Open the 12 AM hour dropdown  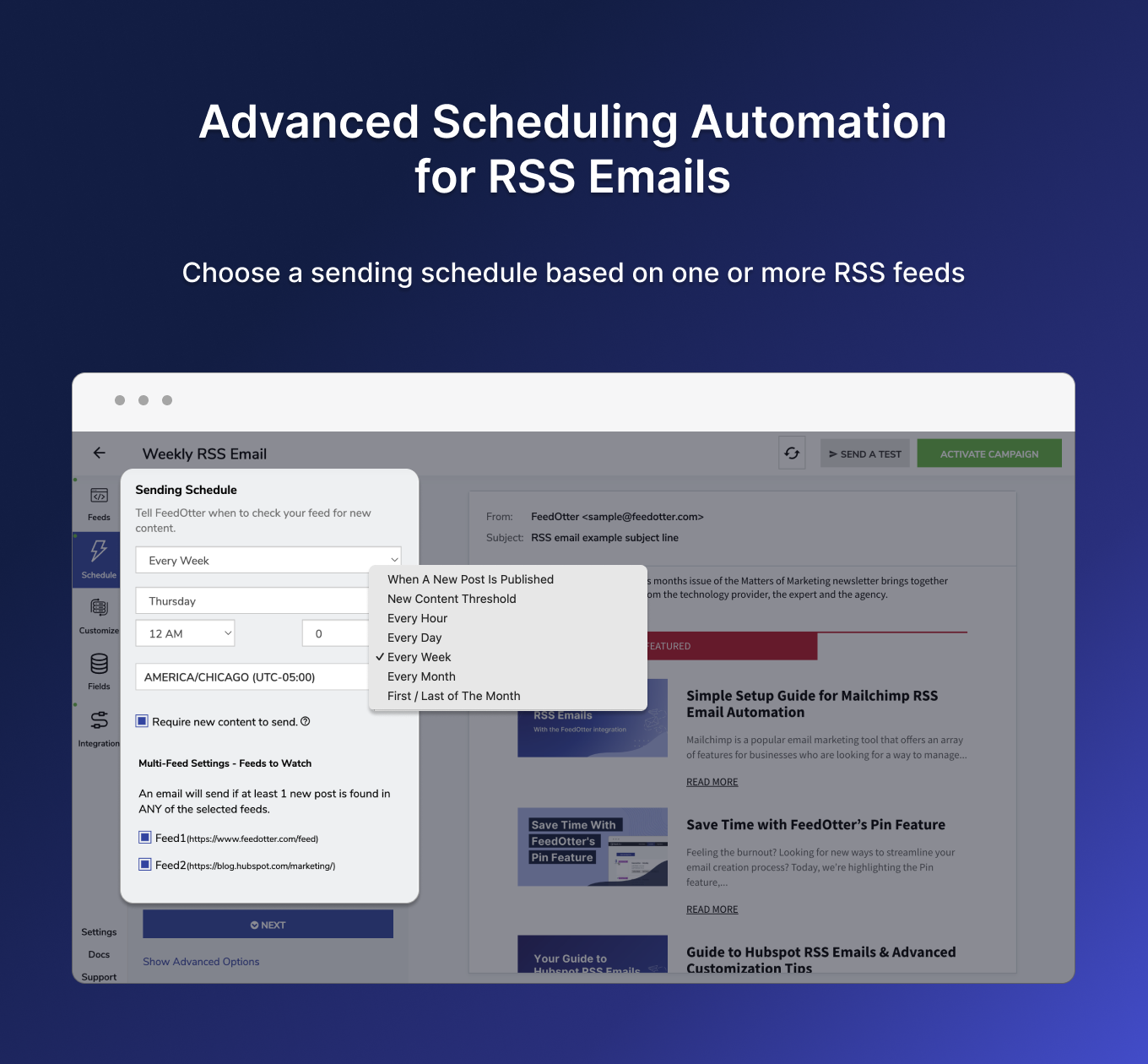185,633
